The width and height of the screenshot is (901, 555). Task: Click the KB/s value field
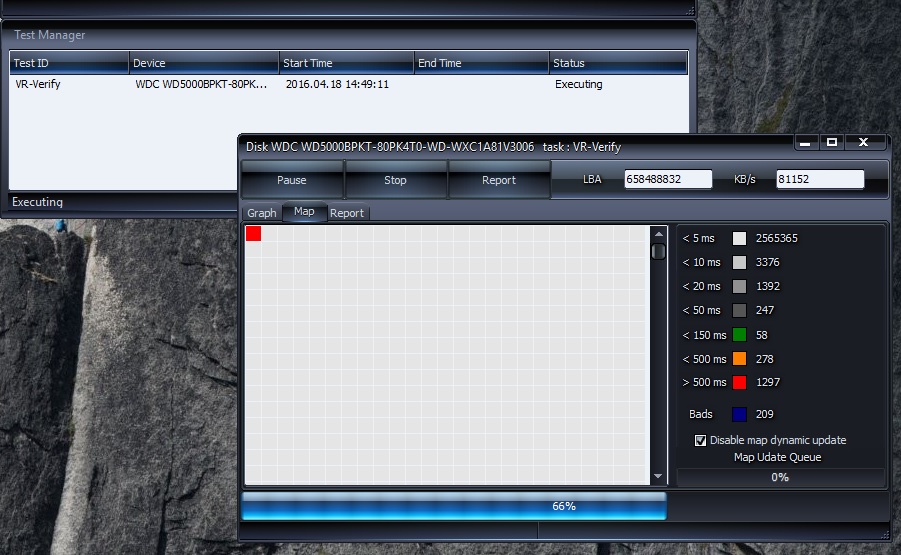click(x=820, y=179)
